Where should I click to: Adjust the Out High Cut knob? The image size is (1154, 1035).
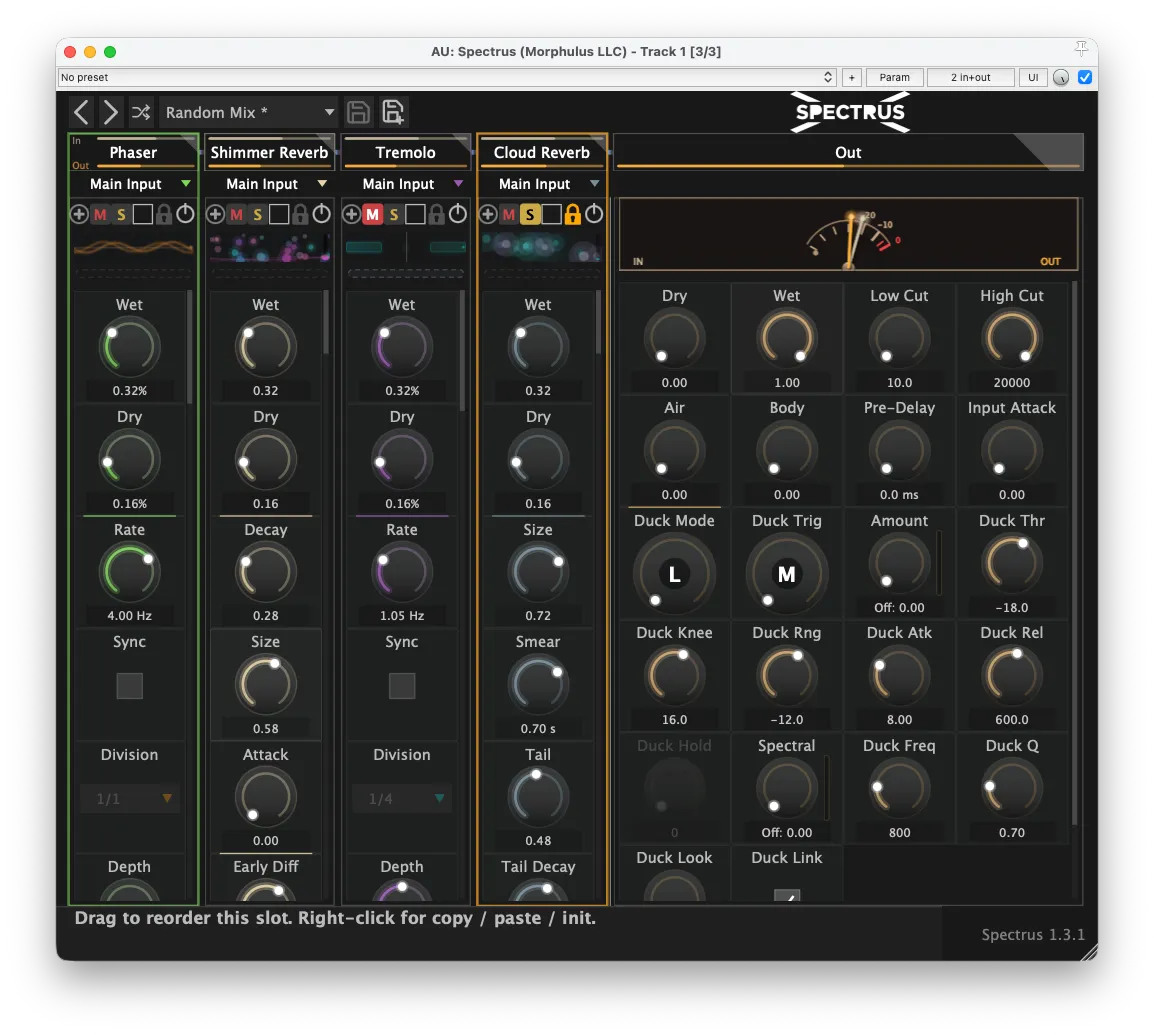point(1011,339)
